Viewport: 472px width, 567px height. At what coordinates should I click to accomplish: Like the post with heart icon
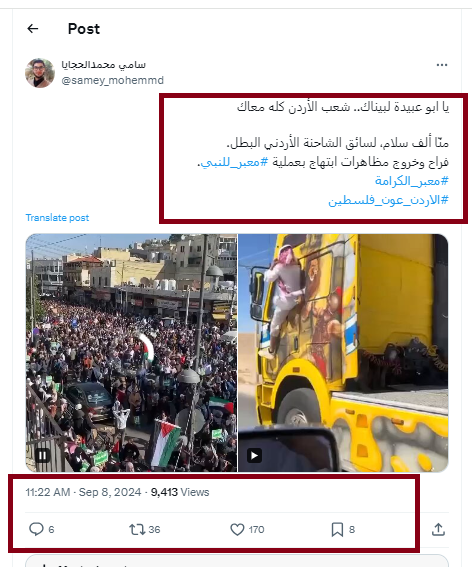237,530
